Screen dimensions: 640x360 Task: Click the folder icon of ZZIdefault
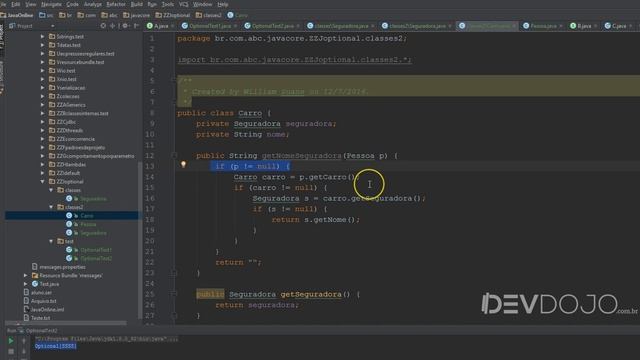click(x=52, y=173)
